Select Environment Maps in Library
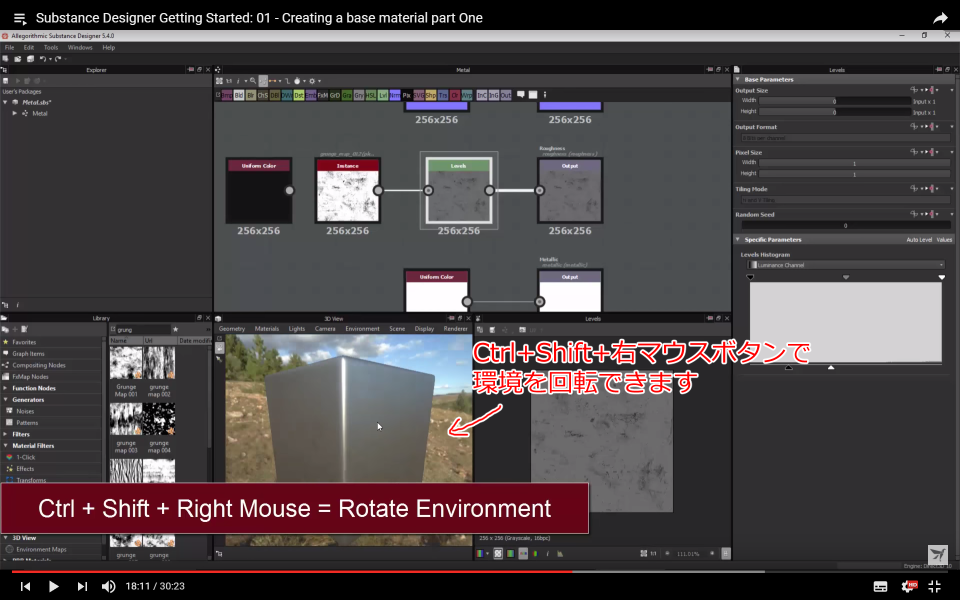Viewport: 960px width, 600px height. (x=41, y=549)
